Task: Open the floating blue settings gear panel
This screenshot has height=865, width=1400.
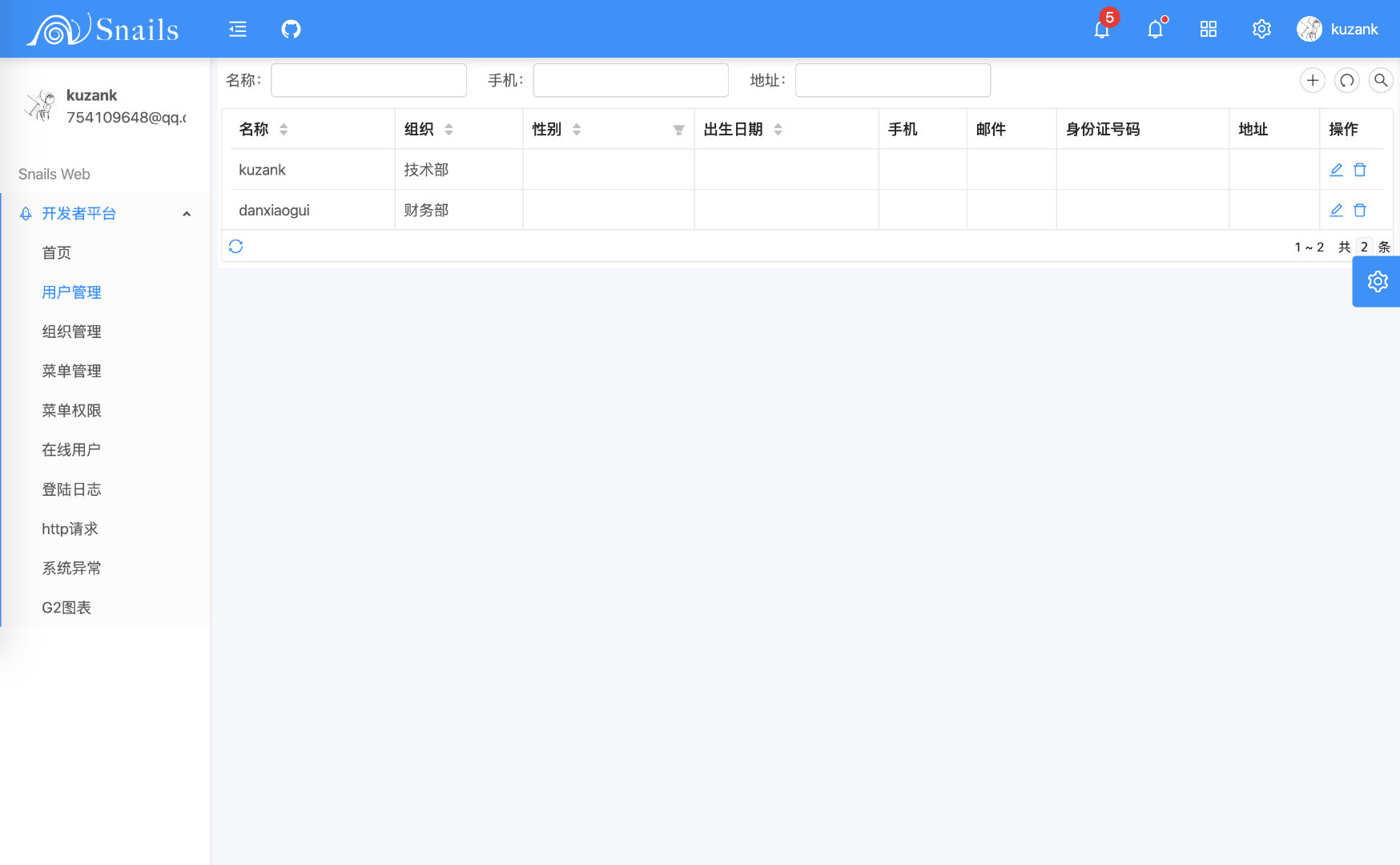Action: click(x=1377, y=282)
